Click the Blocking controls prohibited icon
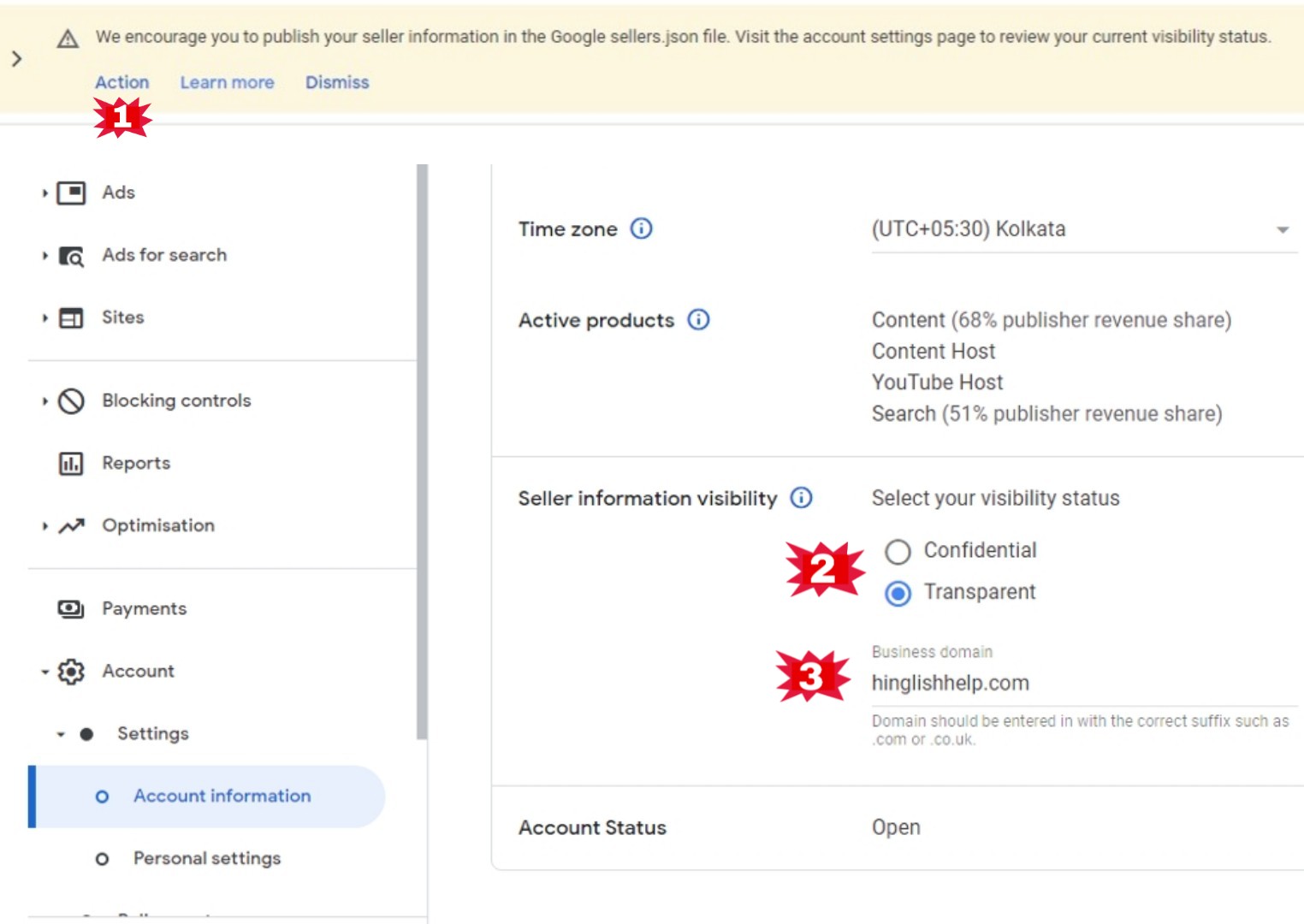The width and height of the screenshot is (1304, 924). click(71, 401)
